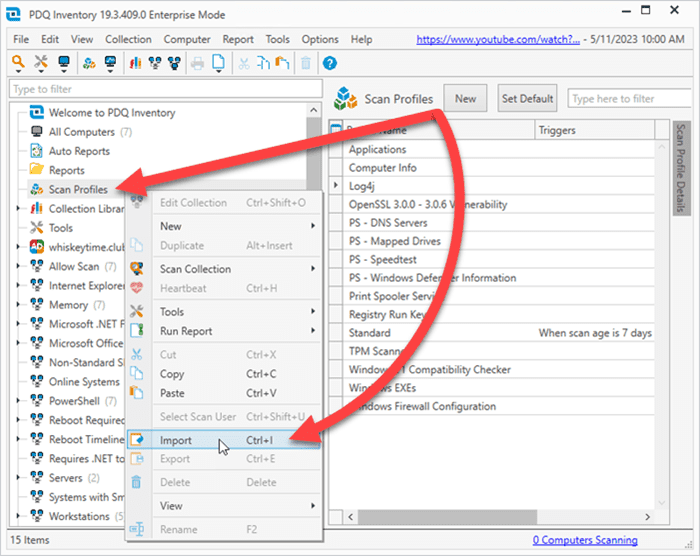Click the Tools wrench toolbar icon
Image resolution: width=700 pixels, height=556 pixels.
(41, 62)
